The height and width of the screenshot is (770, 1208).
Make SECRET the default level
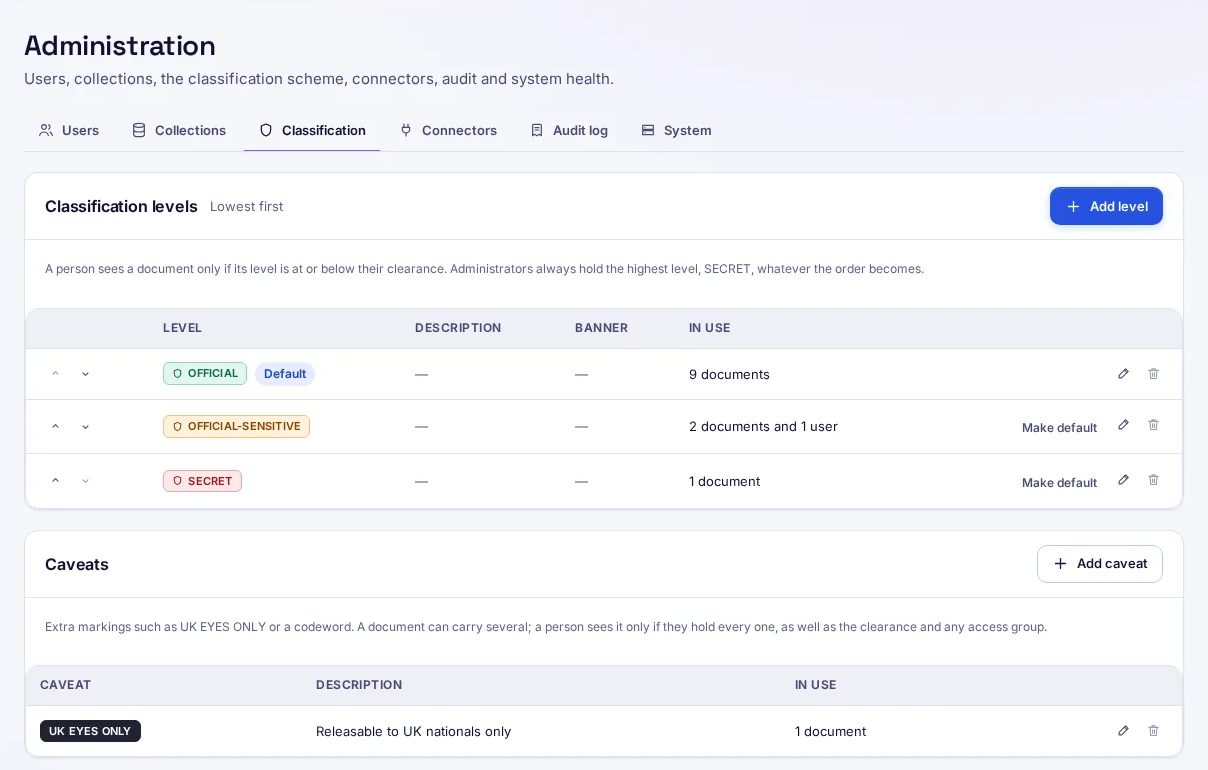1059,483
